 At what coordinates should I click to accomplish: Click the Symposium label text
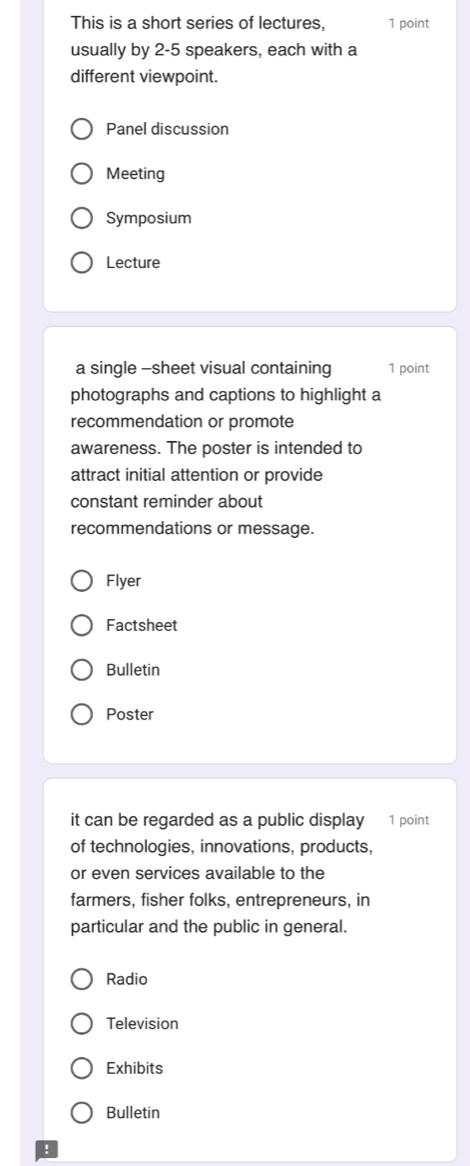tap(149, 219)
